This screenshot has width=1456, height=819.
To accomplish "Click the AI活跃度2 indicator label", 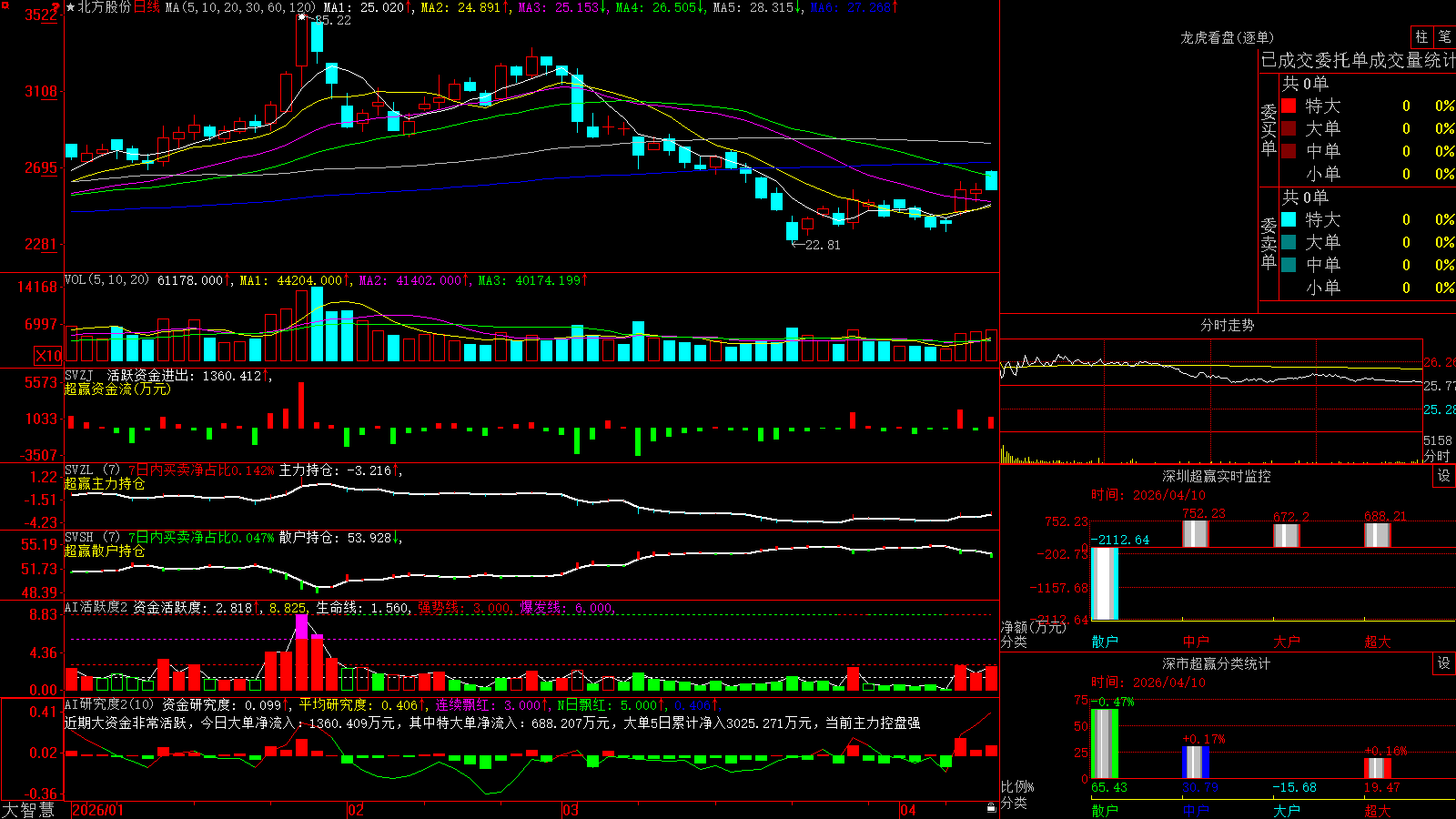I will click(x=96, y=607).
